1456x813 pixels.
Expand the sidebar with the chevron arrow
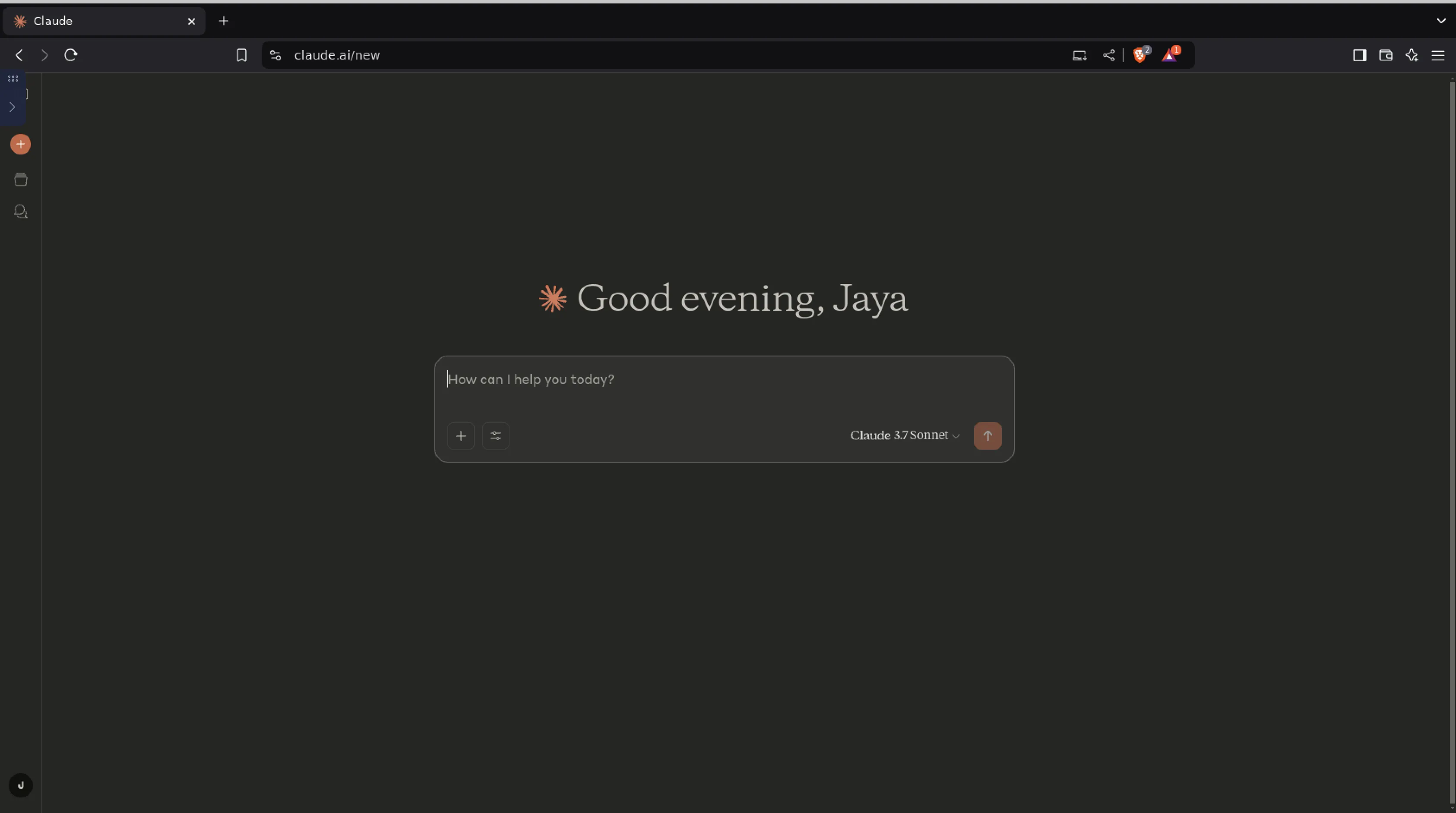pos(12,107)
